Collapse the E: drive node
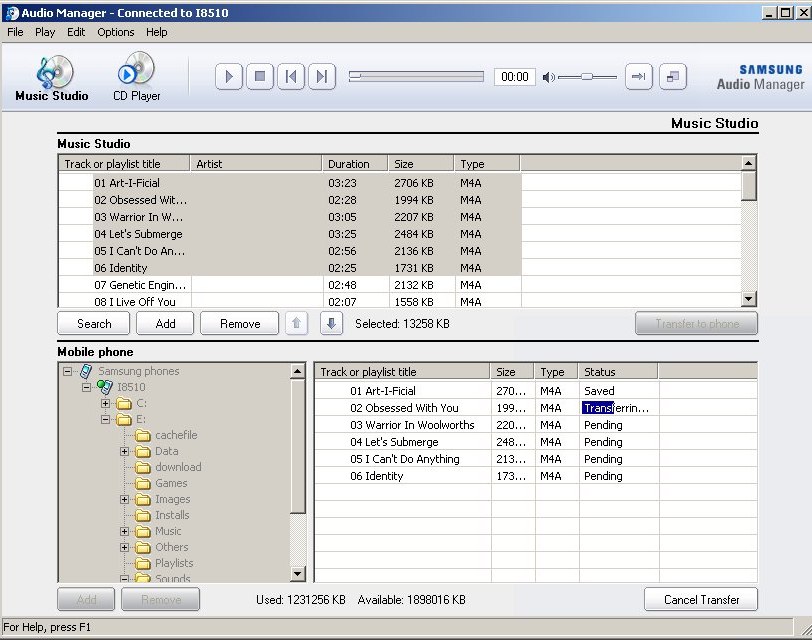Image resolution: width=812 pixels, height=640 pixels. (x=106, y=419)
